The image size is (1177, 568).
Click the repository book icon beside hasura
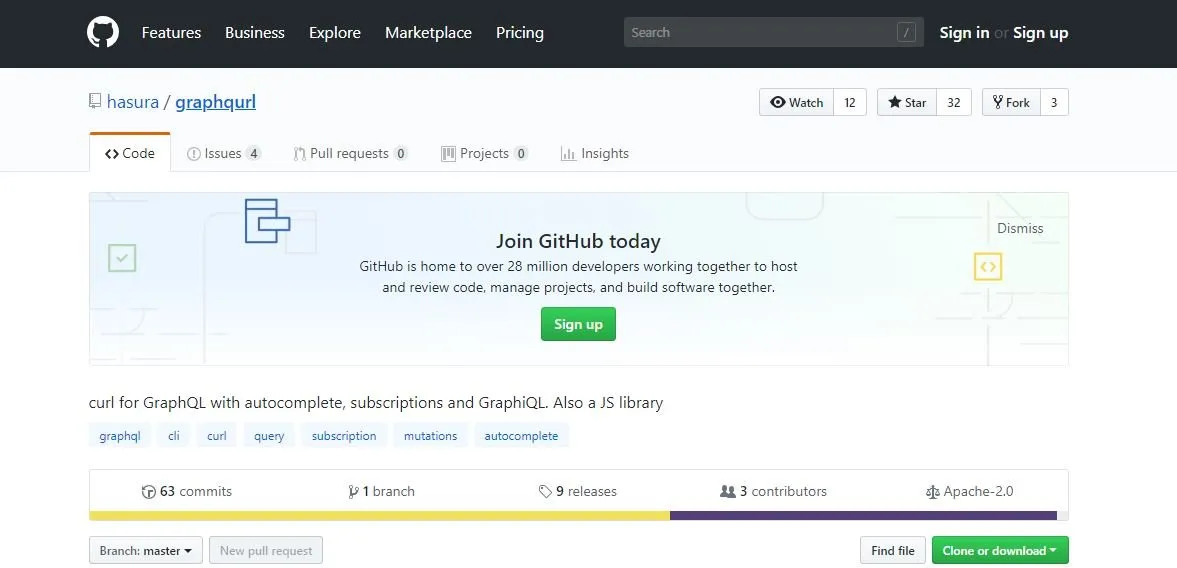95,101
